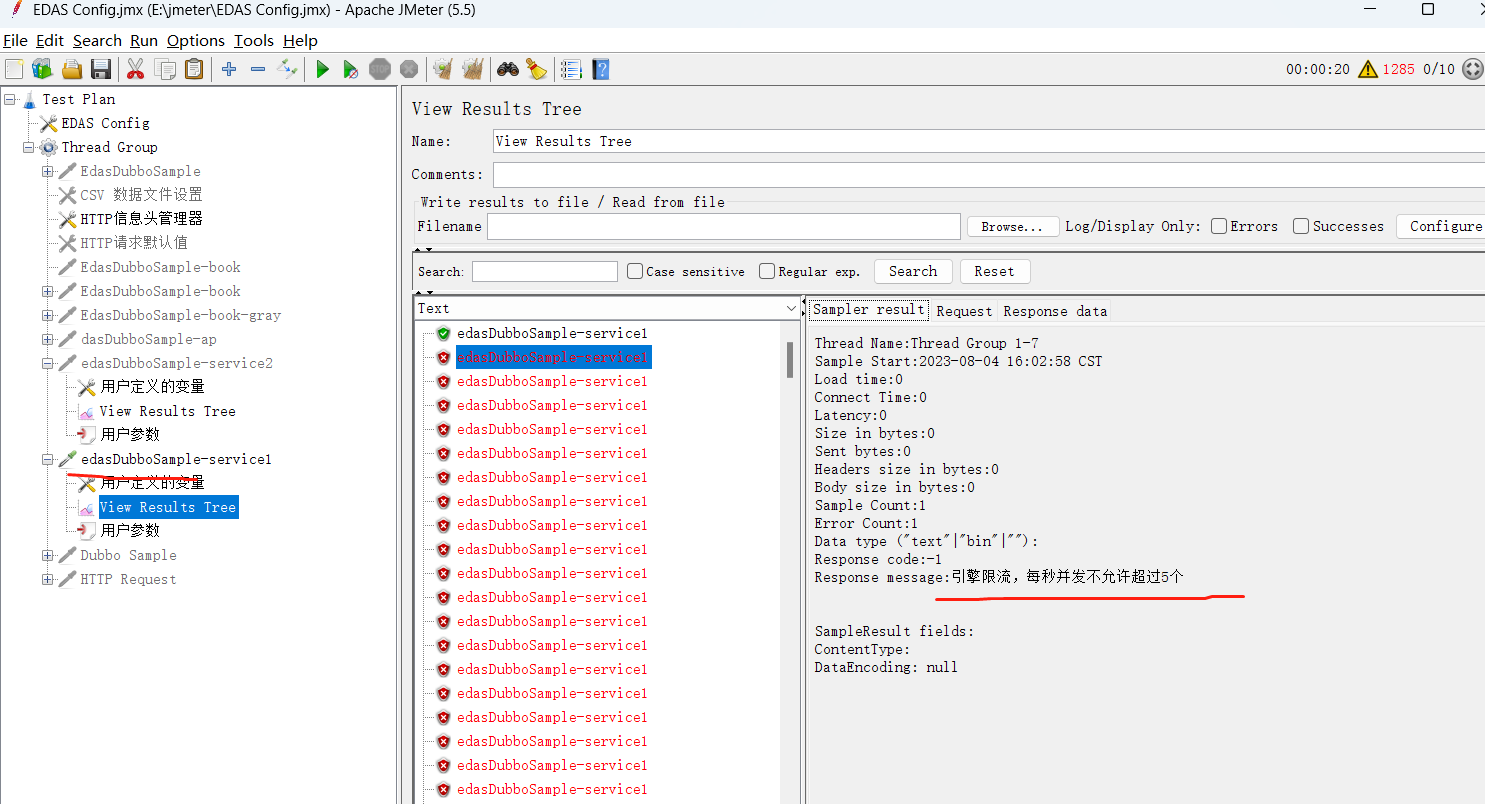Focus the Search text field
Image resolution: width=1485 pixels, height=804 pixels.
545,271
